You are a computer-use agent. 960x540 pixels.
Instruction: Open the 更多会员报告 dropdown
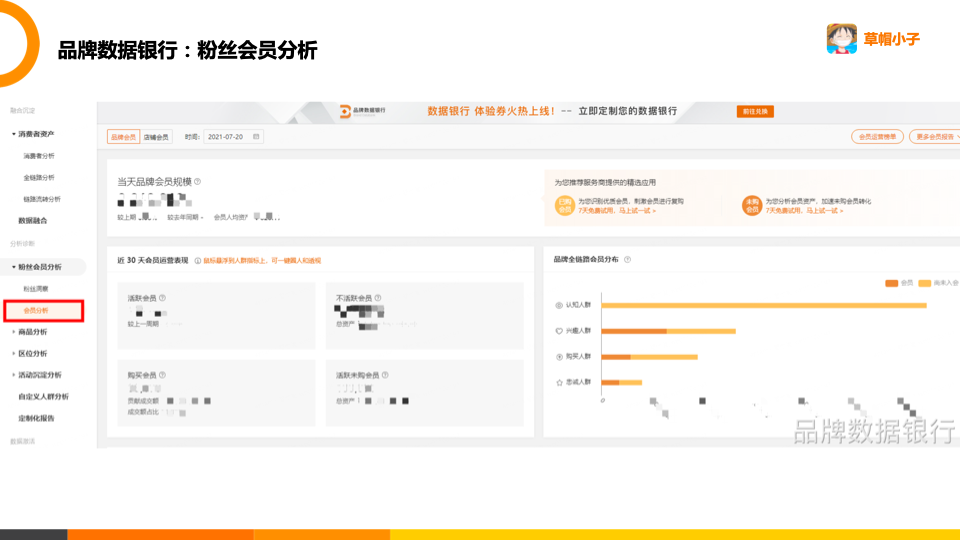(x=935, y=137)
